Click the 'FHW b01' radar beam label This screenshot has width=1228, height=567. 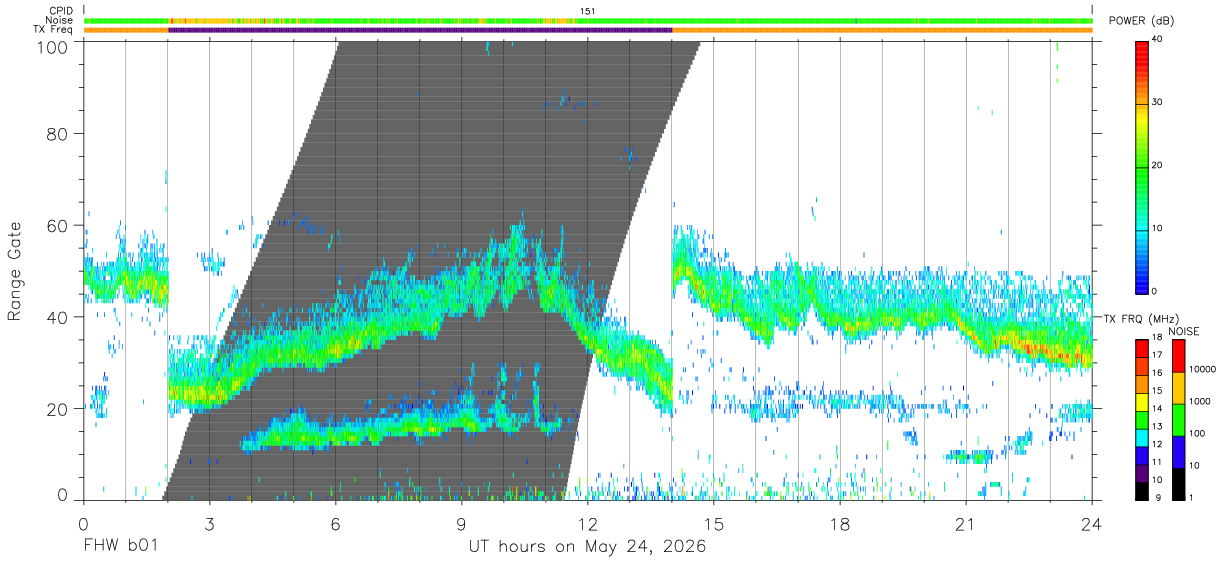[119, 547]
